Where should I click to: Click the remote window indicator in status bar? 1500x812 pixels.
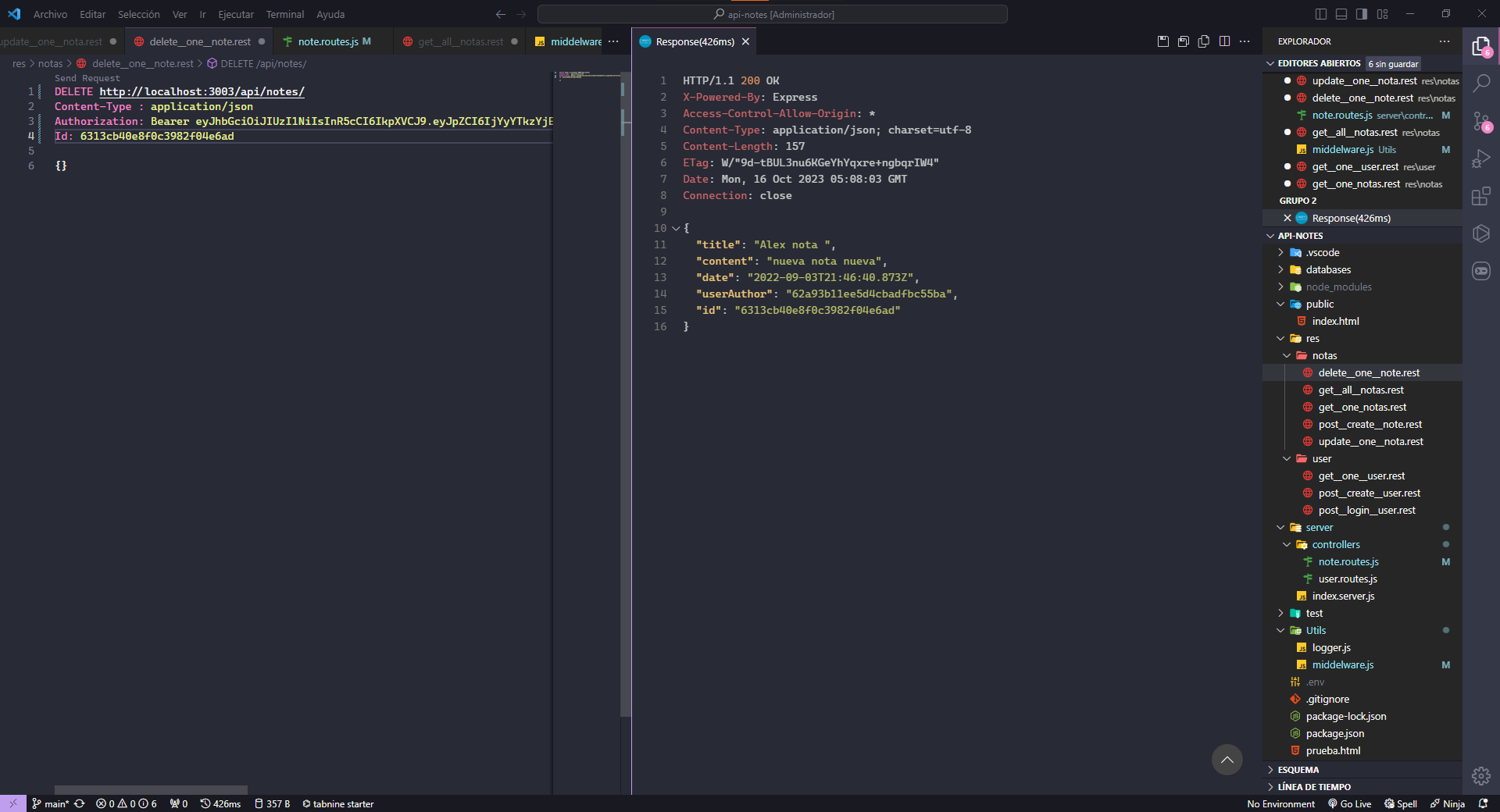click(x=13, y=803)
